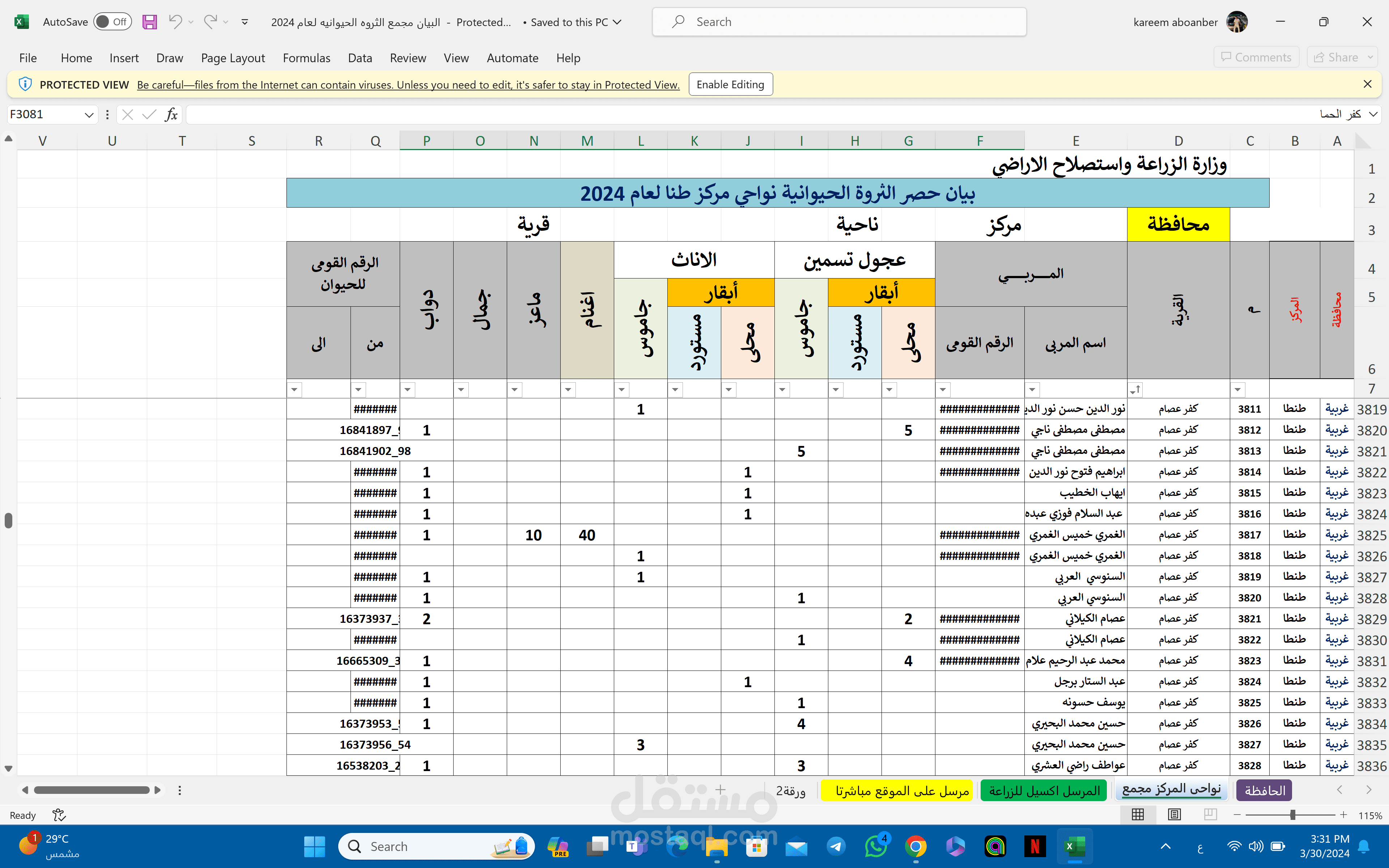Switch to Page Break Preview icon
The image size is (1389, 868).
[1211, 814]
